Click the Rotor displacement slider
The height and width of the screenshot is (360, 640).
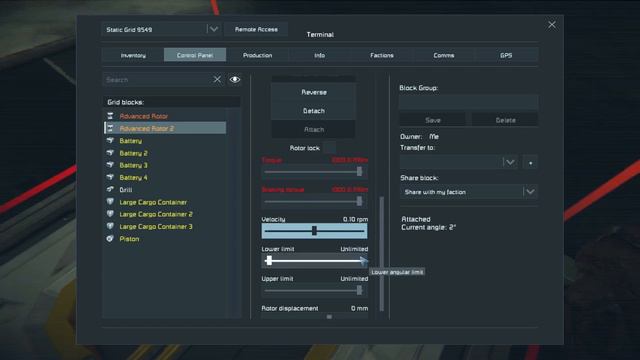[x=314, y=316]
